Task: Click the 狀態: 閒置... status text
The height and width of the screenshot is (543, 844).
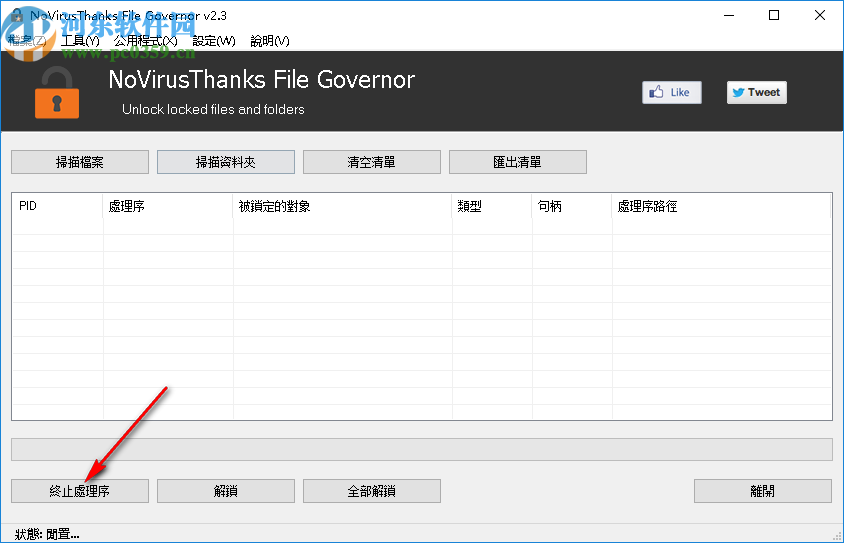Action: point(47,534)
